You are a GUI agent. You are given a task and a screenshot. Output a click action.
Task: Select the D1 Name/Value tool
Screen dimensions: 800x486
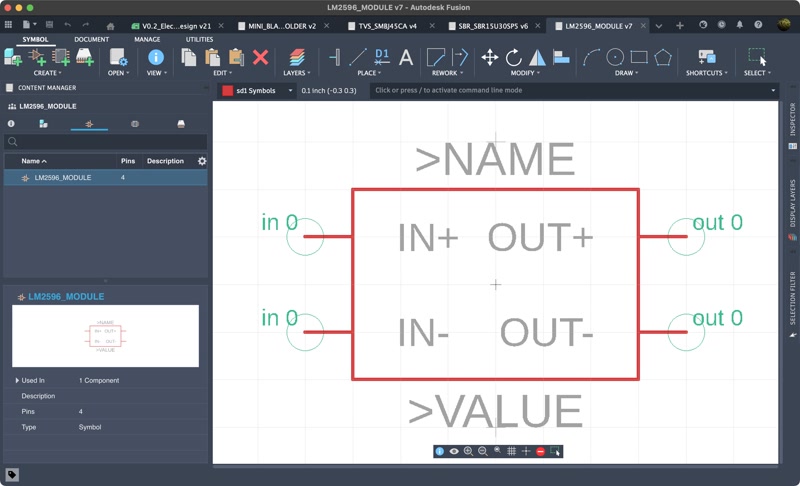(382, 57)
